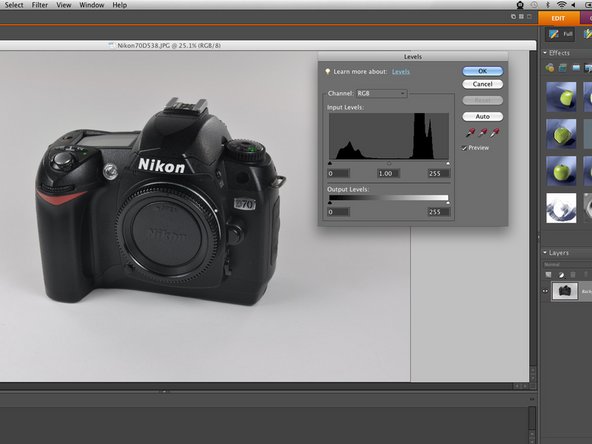The width and height of the screenshot is (592, 444).
Task: Click the input highlight field 255
Action: point(439,174)
